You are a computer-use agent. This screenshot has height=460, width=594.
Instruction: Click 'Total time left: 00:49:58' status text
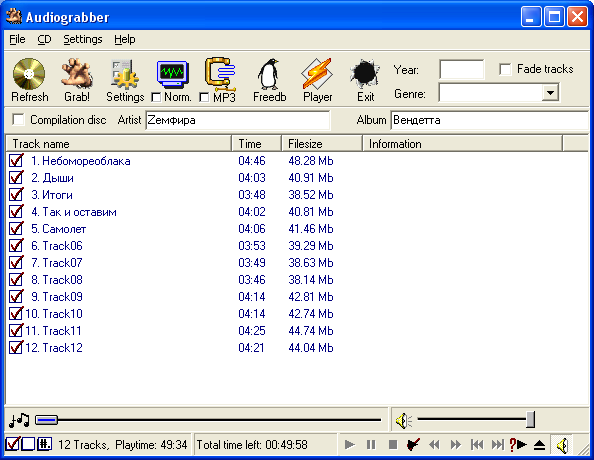[x=252, y=444]
